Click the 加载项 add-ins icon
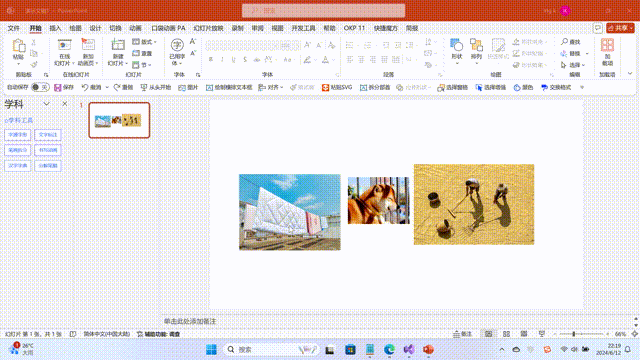640x360 pixels. [x=607, y=45]
